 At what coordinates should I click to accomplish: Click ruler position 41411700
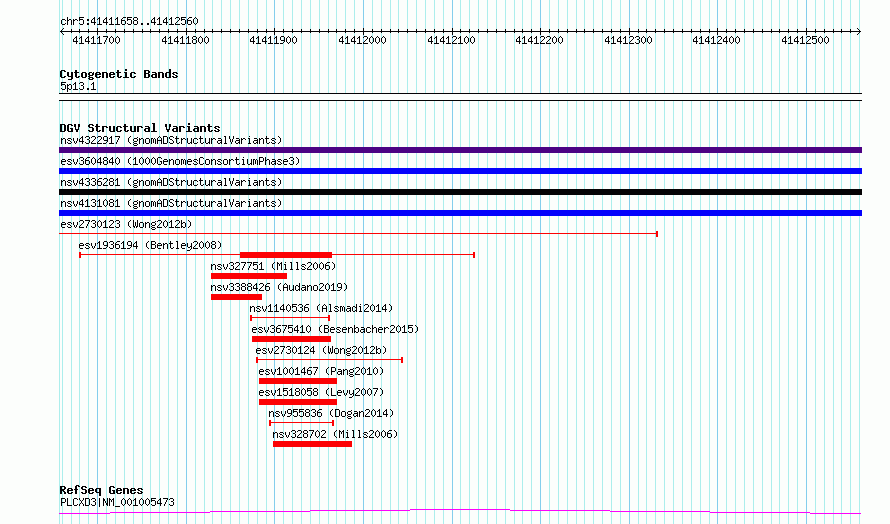(96, 40)
